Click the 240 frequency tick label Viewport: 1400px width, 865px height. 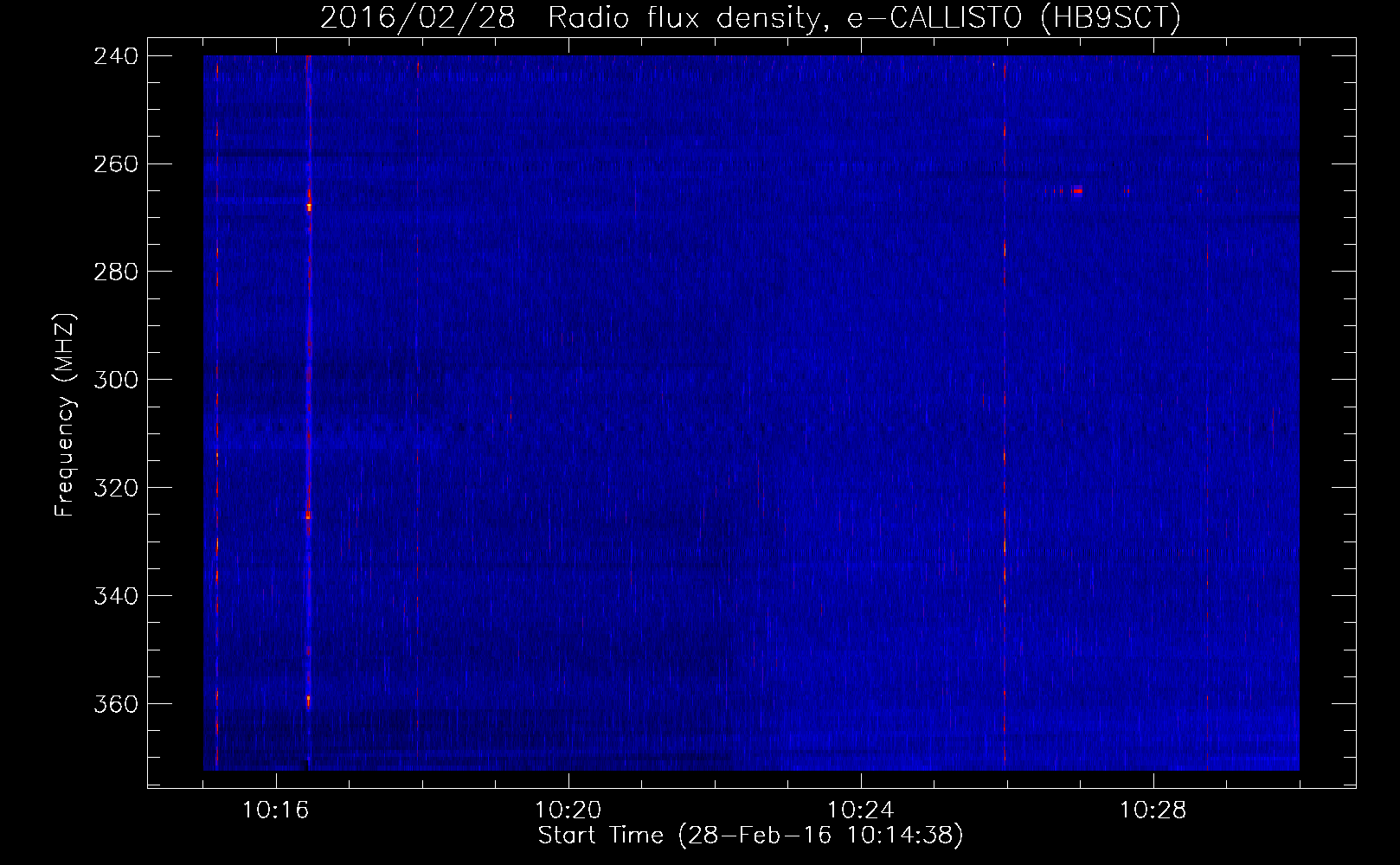115,56
